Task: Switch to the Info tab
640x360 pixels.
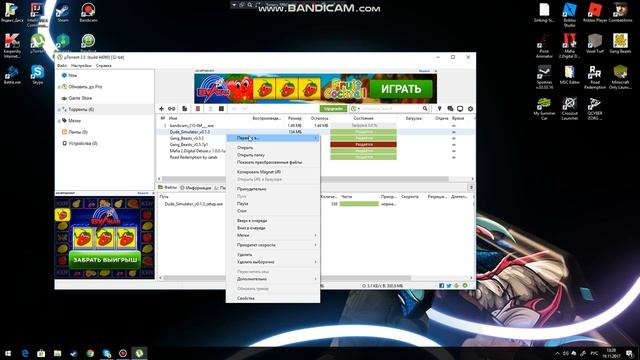Action: click(196, 188)
